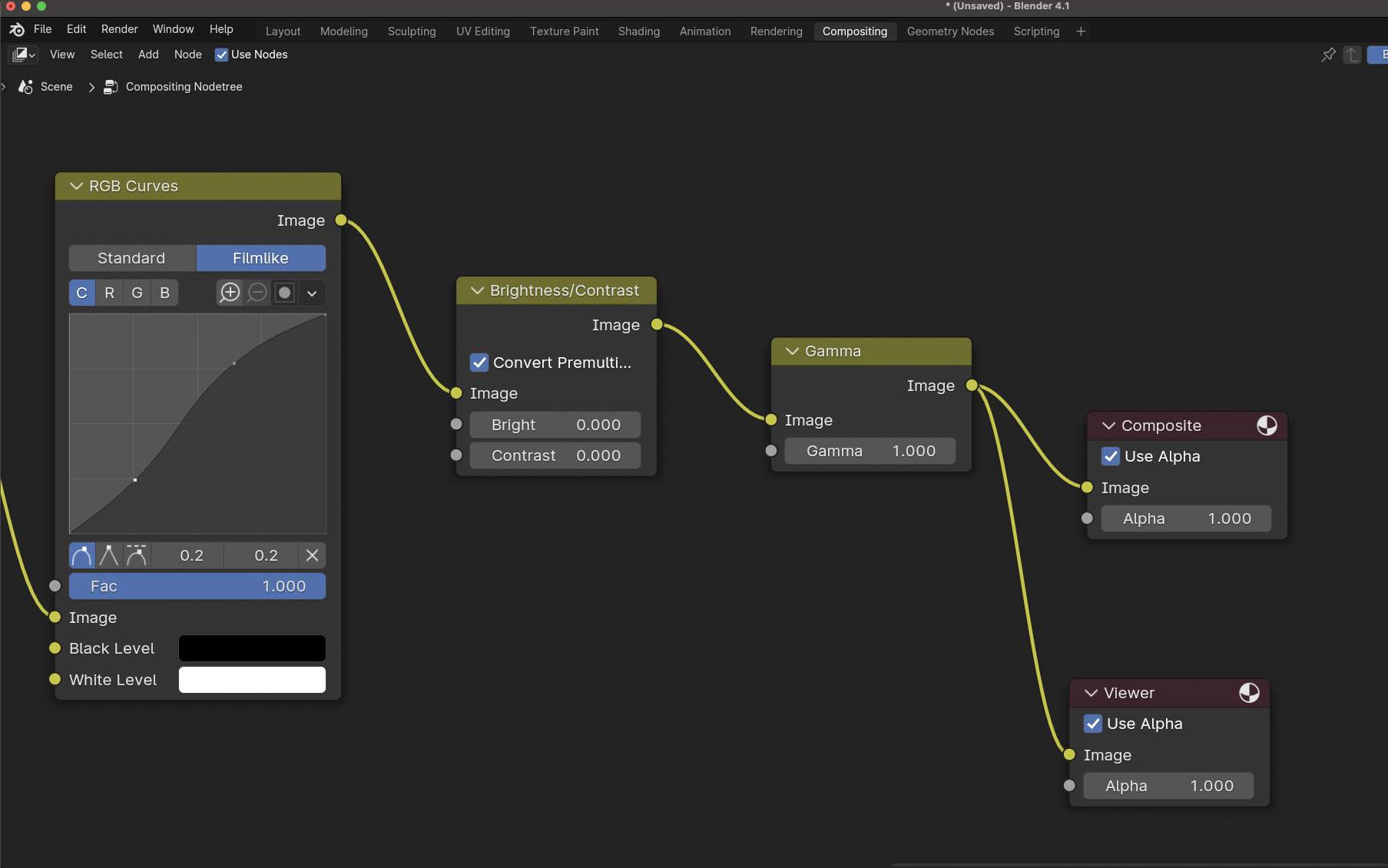The width and height of the screenshot is (1388, 868).
Task: Open the Node menu
Action: point(188,55)
